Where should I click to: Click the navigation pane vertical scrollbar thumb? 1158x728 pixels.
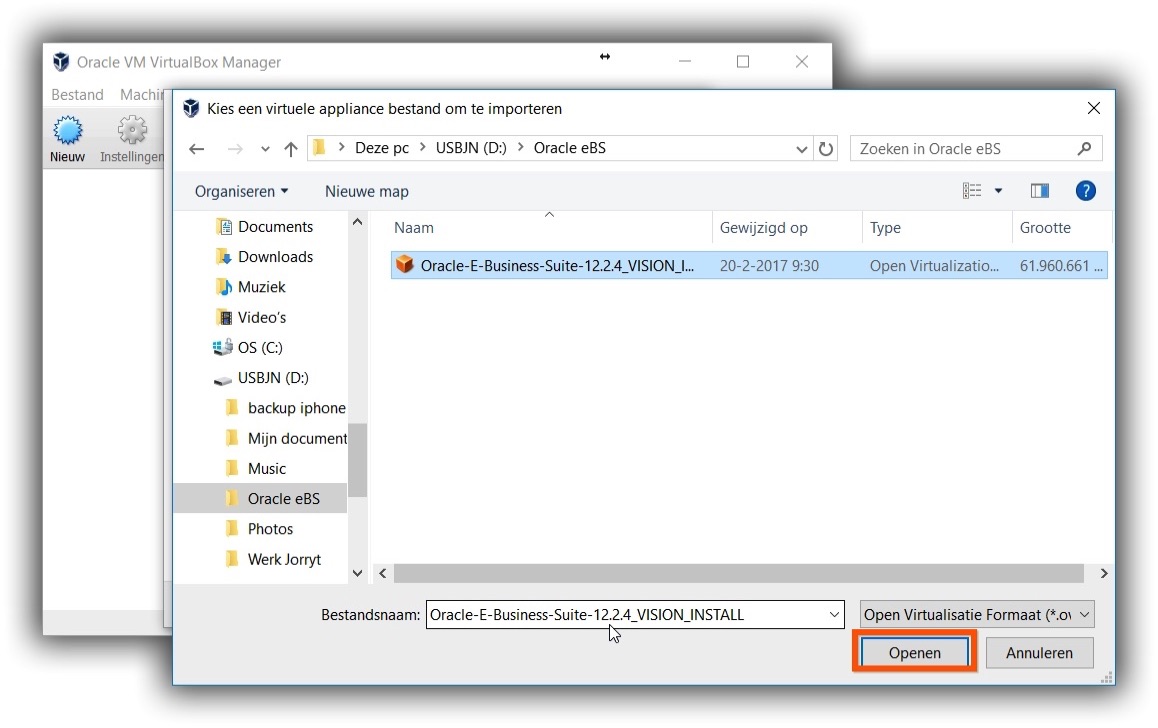[x=357, y=460]
